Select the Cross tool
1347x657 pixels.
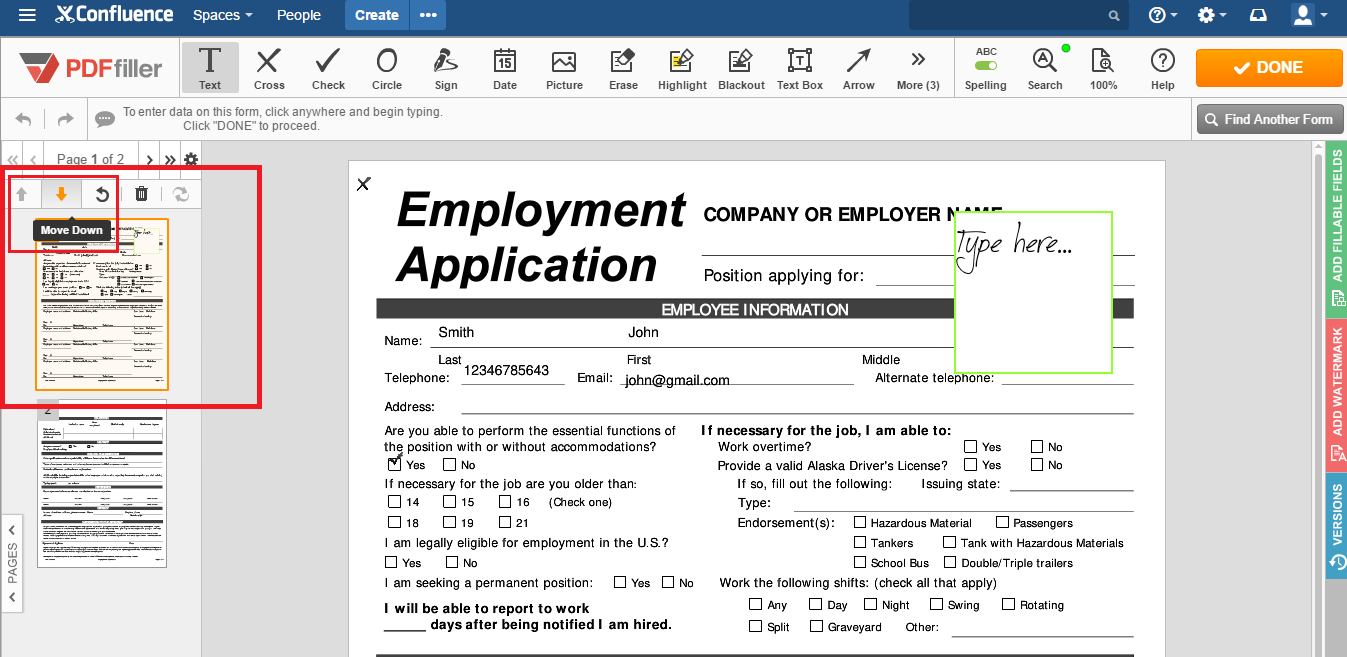(268, 67)
